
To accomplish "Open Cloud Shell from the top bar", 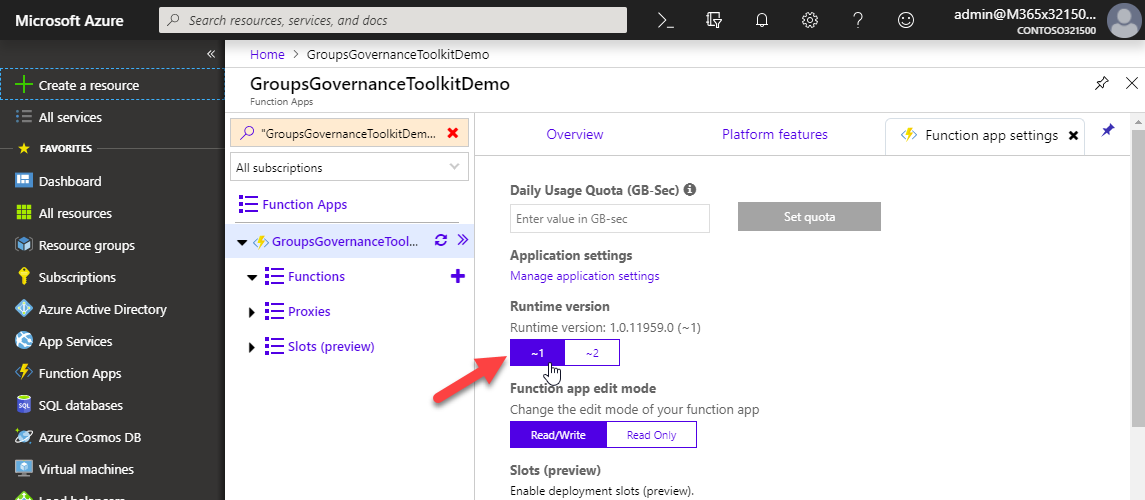I will pos(664,20).
